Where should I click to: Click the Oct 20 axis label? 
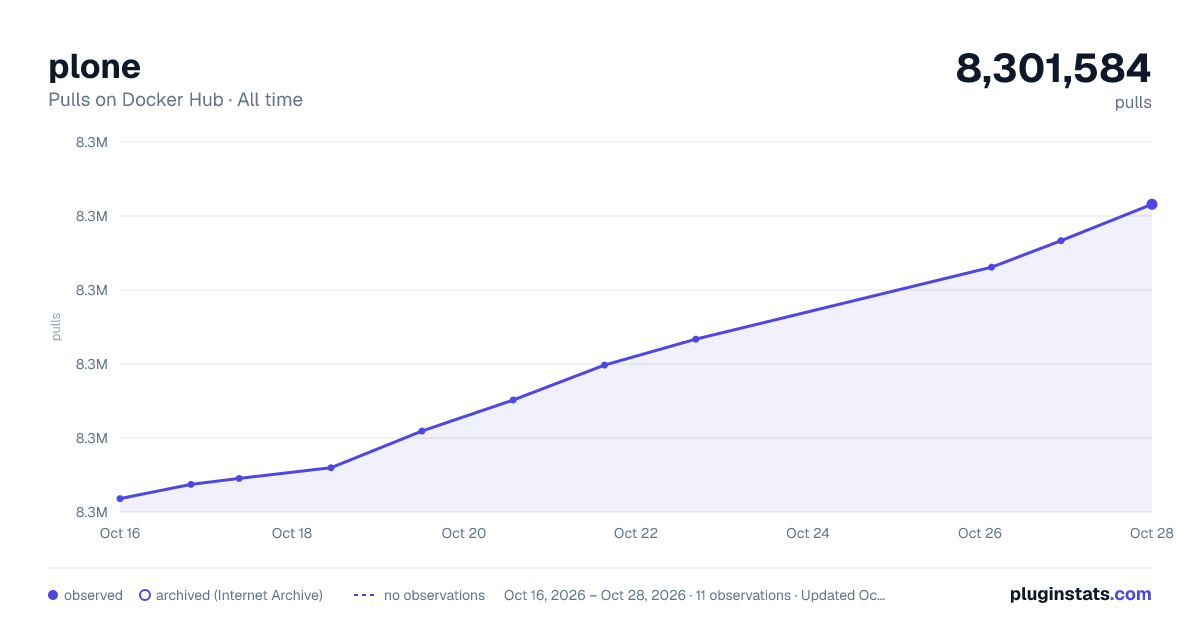click(x=464, y=533)
